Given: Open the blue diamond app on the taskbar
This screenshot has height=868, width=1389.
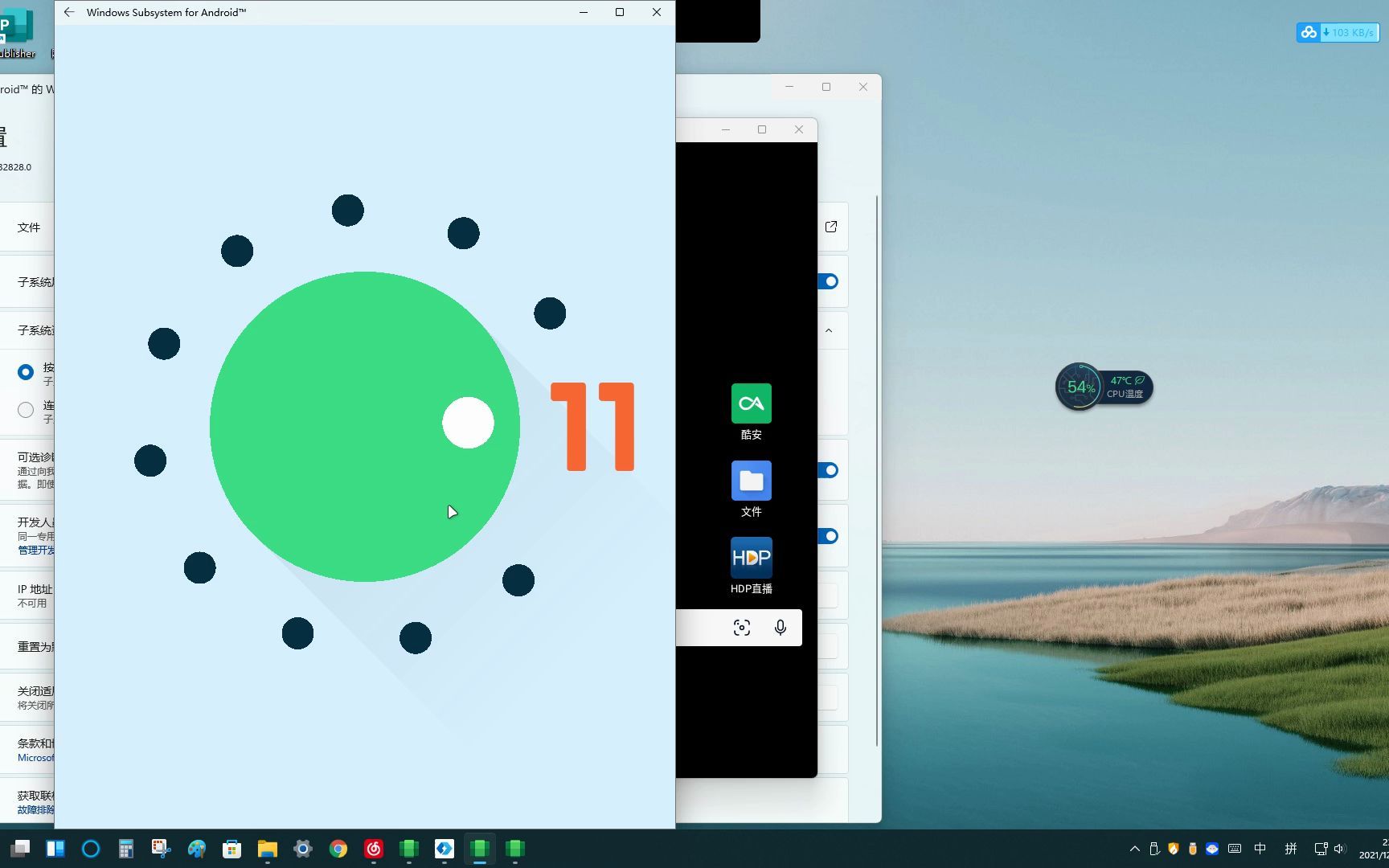Looking at the screenshot, I should [445, 849].
